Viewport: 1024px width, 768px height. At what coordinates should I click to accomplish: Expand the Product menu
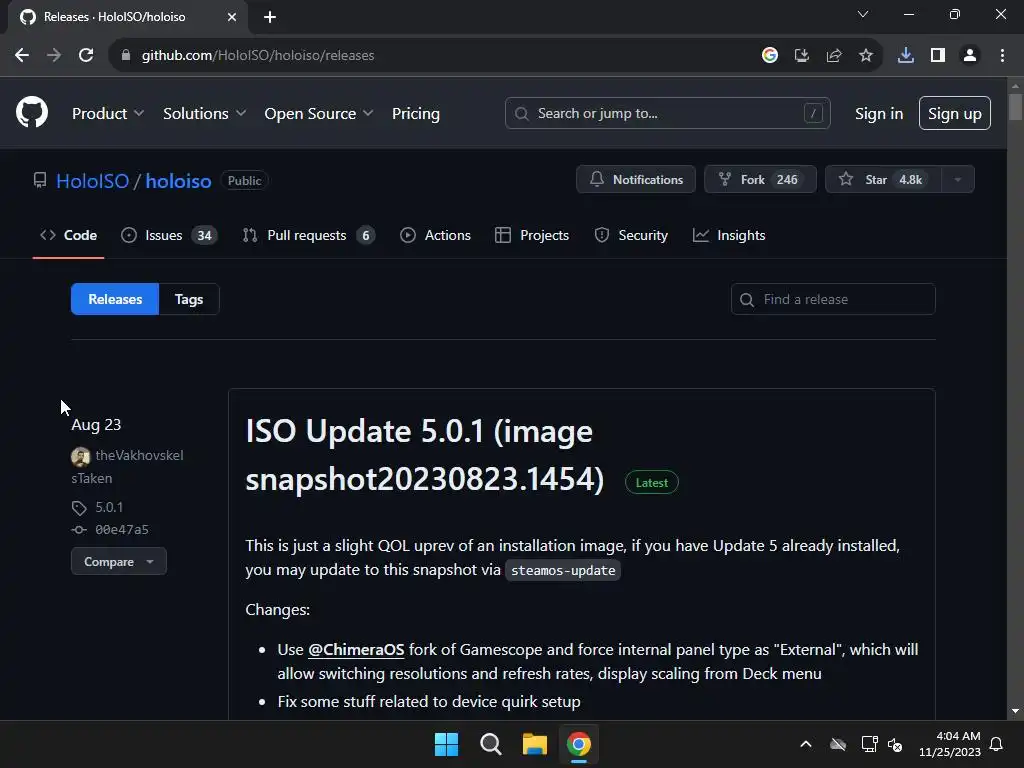pos(108,114)
